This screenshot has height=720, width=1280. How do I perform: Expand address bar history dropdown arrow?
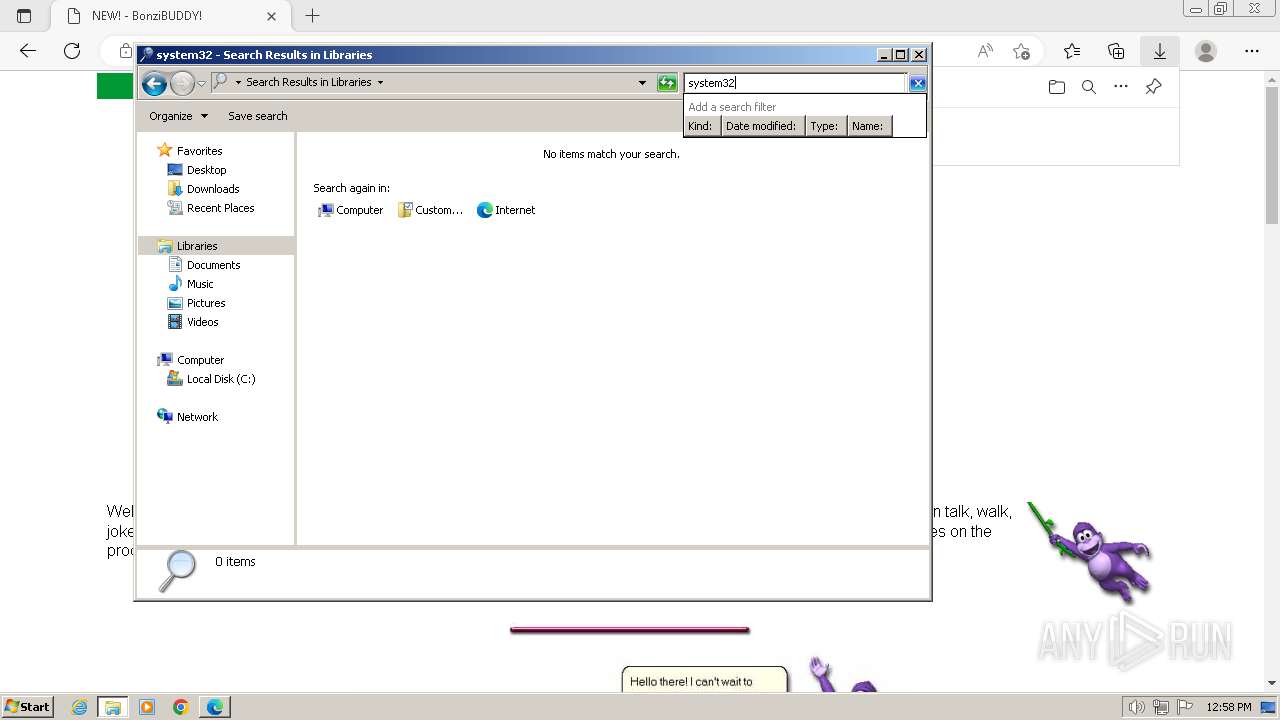tap(642, 83)
